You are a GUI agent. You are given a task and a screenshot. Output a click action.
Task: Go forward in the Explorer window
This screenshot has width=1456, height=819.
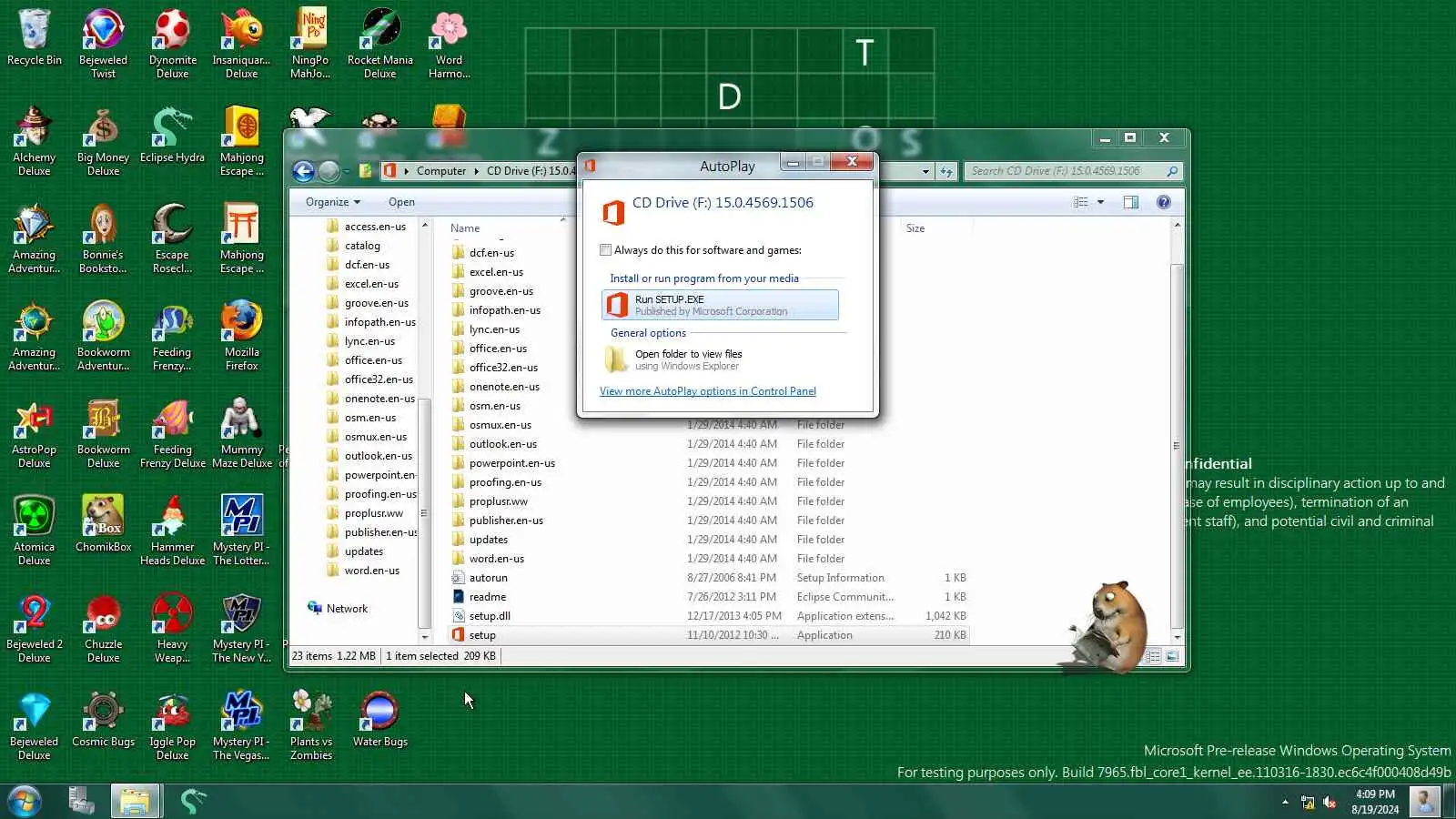click(x=329, y=171)
